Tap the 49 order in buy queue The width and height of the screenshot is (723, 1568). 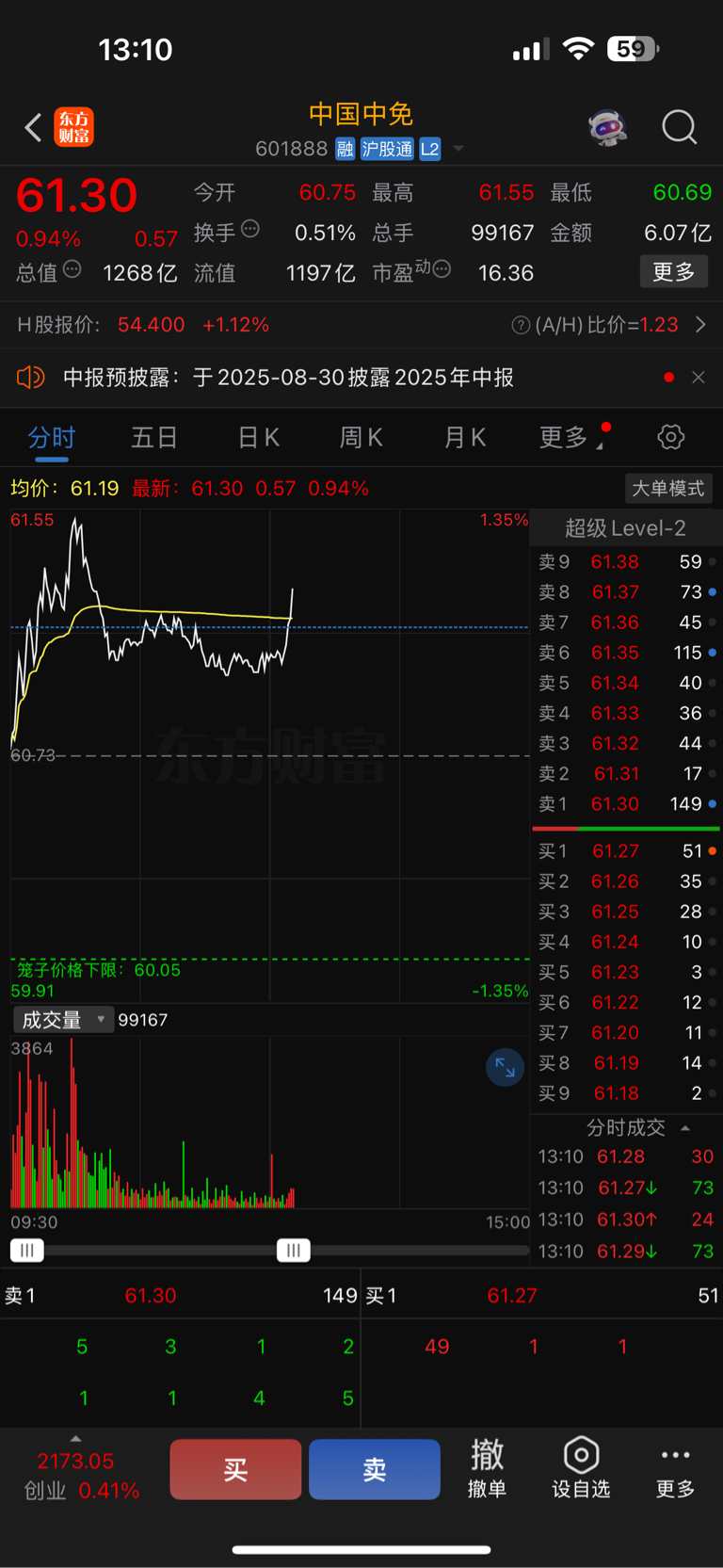pyautogui.click(x=437, y=1347)
